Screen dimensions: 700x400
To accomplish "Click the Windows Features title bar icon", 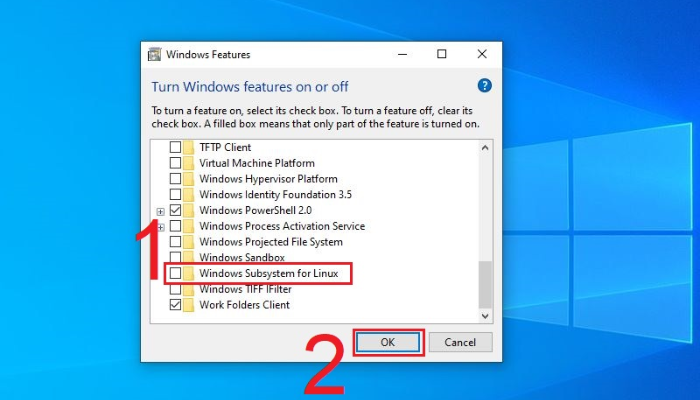I will (155, 54).
